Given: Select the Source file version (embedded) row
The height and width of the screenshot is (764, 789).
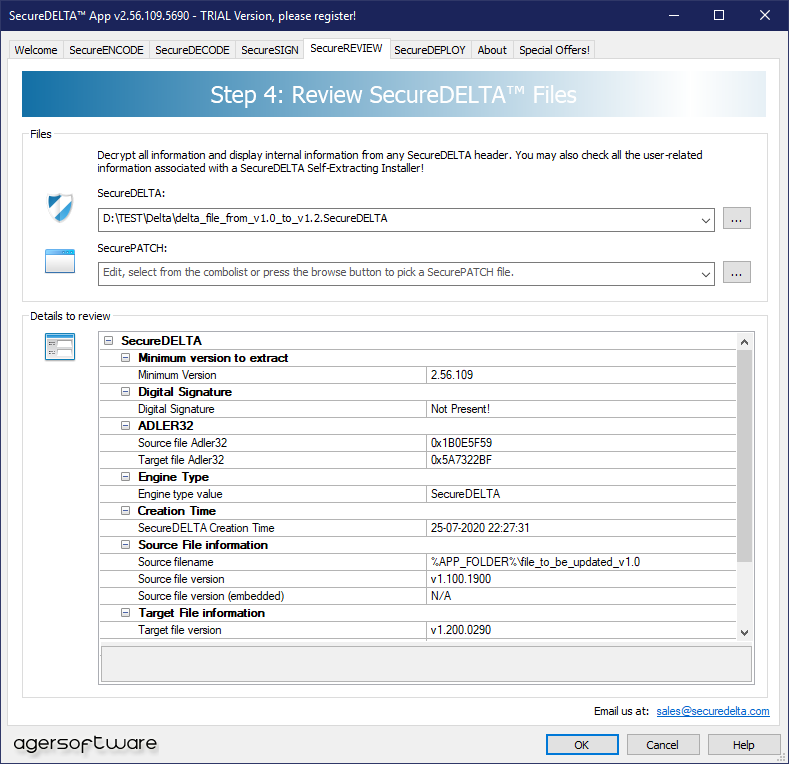Looking at the screenshot, I should tap(418, 596).
